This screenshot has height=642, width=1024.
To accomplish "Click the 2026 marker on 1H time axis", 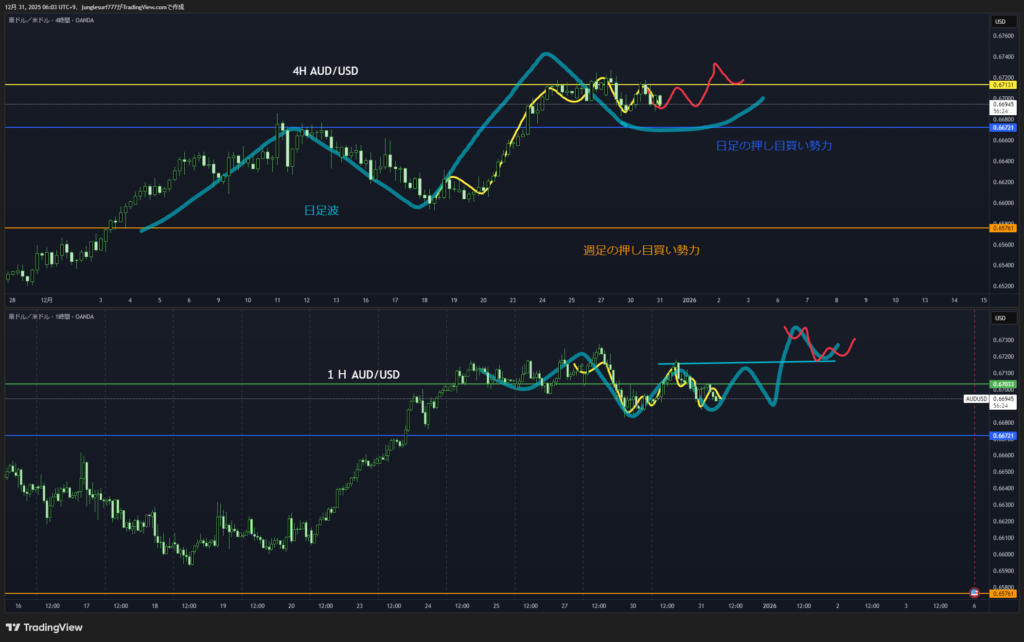I will tap(770, 606).
